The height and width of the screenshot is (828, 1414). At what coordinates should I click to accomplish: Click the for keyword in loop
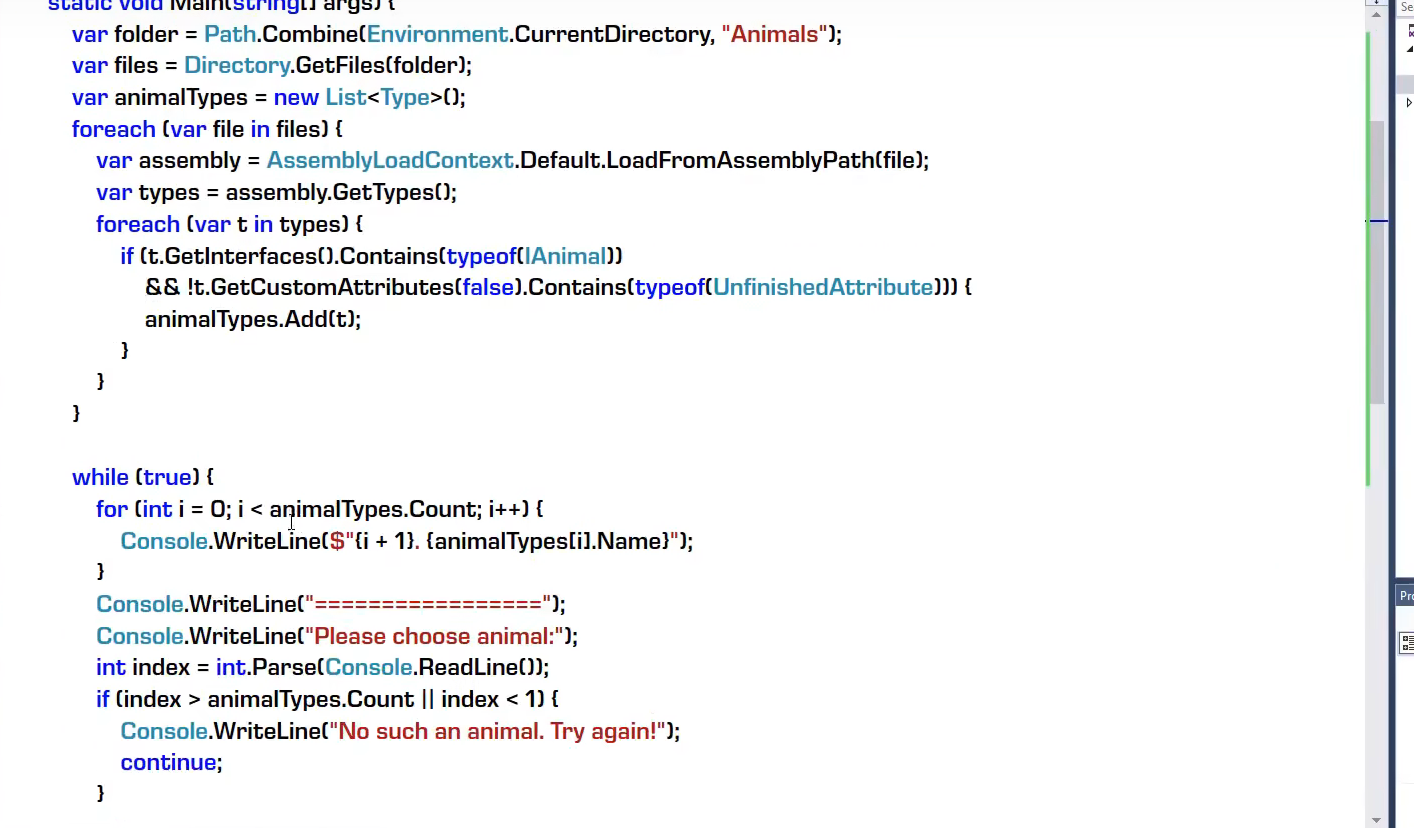coord(112,509)
